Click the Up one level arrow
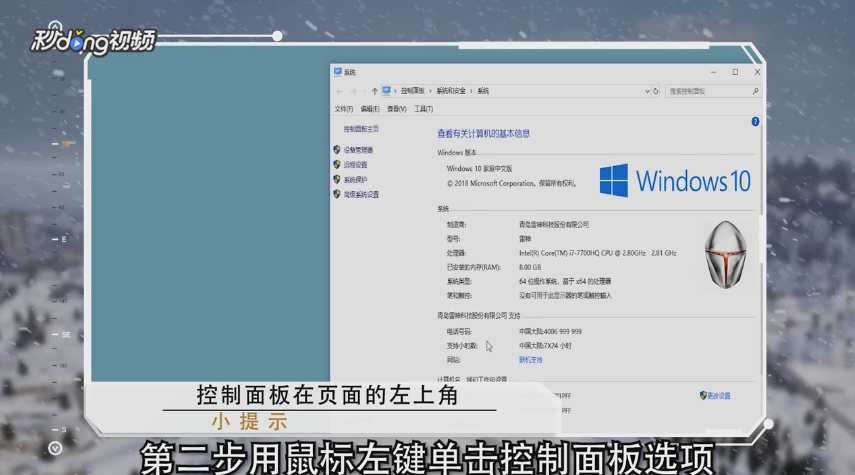The height and width of the screenshot is (475, 855). click(x=374, y=91)
